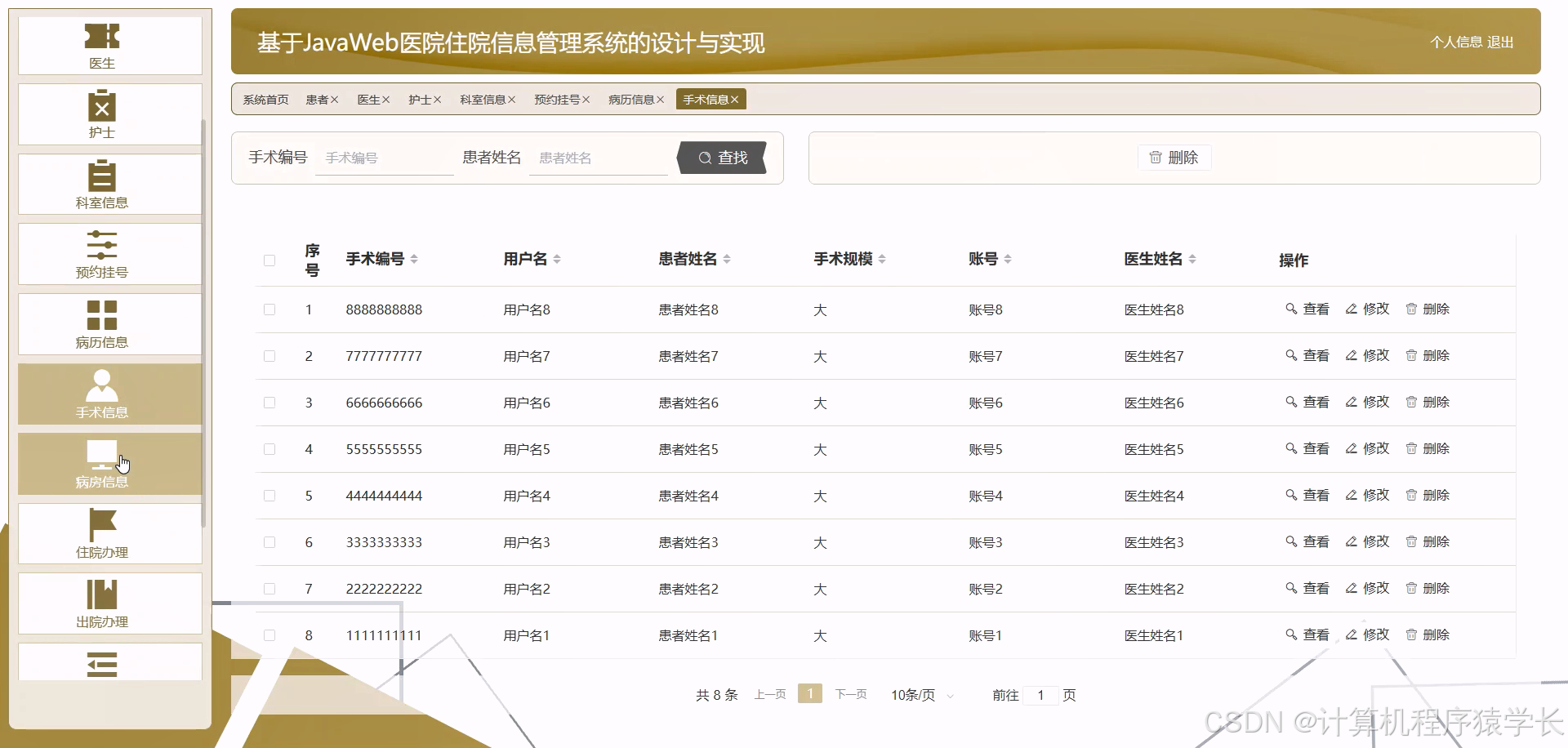Click the 查找 search button
This screenshot has height=748, width=1568.
click(721, 158)
